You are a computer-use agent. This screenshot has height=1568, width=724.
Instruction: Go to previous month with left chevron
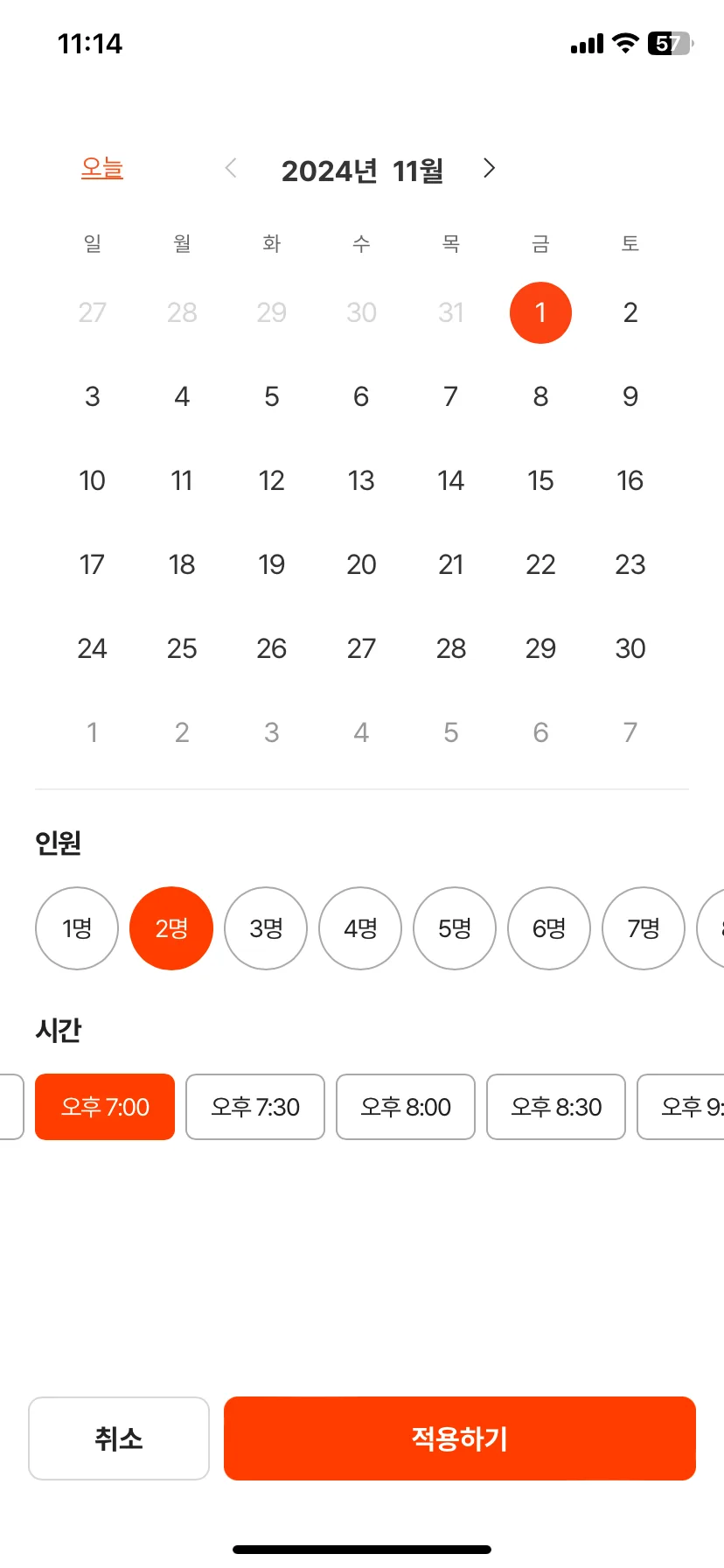[232, 168]
